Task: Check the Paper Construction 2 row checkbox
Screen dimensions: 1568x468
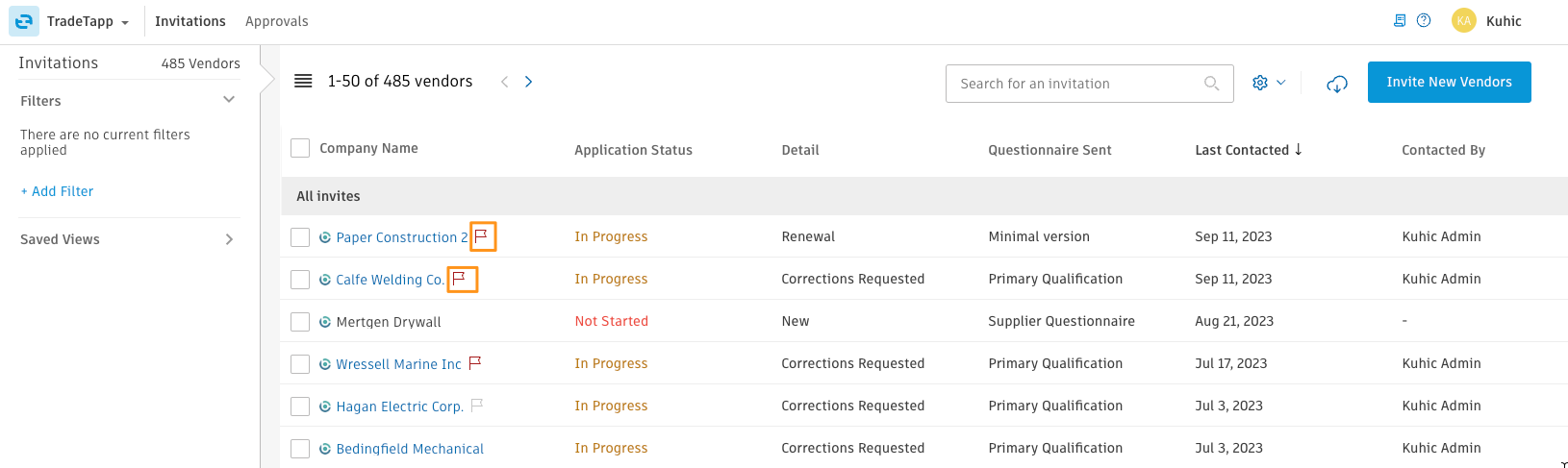Action: point(300,237)
